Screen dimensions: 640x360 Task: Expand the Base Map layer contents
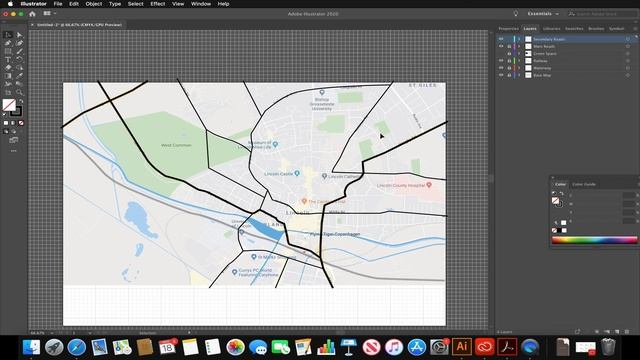click(x=520, y=75)
